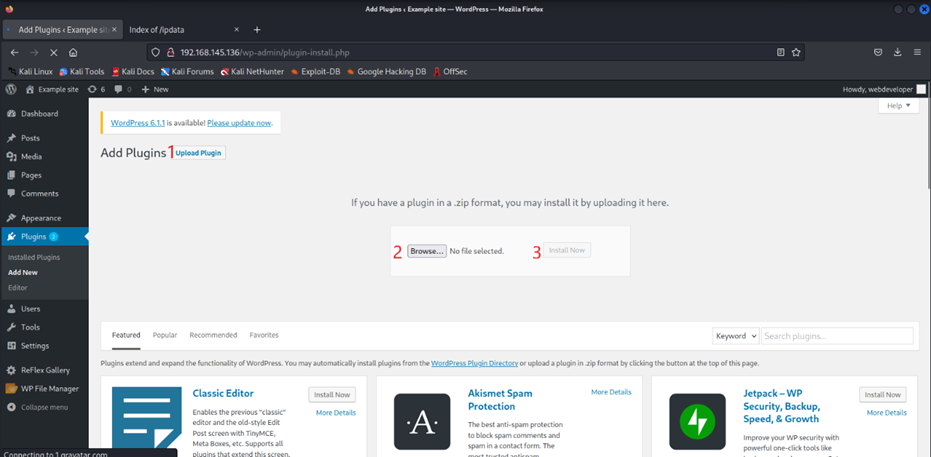
Task: Click the insecure lock icon in address bar
Action: click(x=170, y=52)
